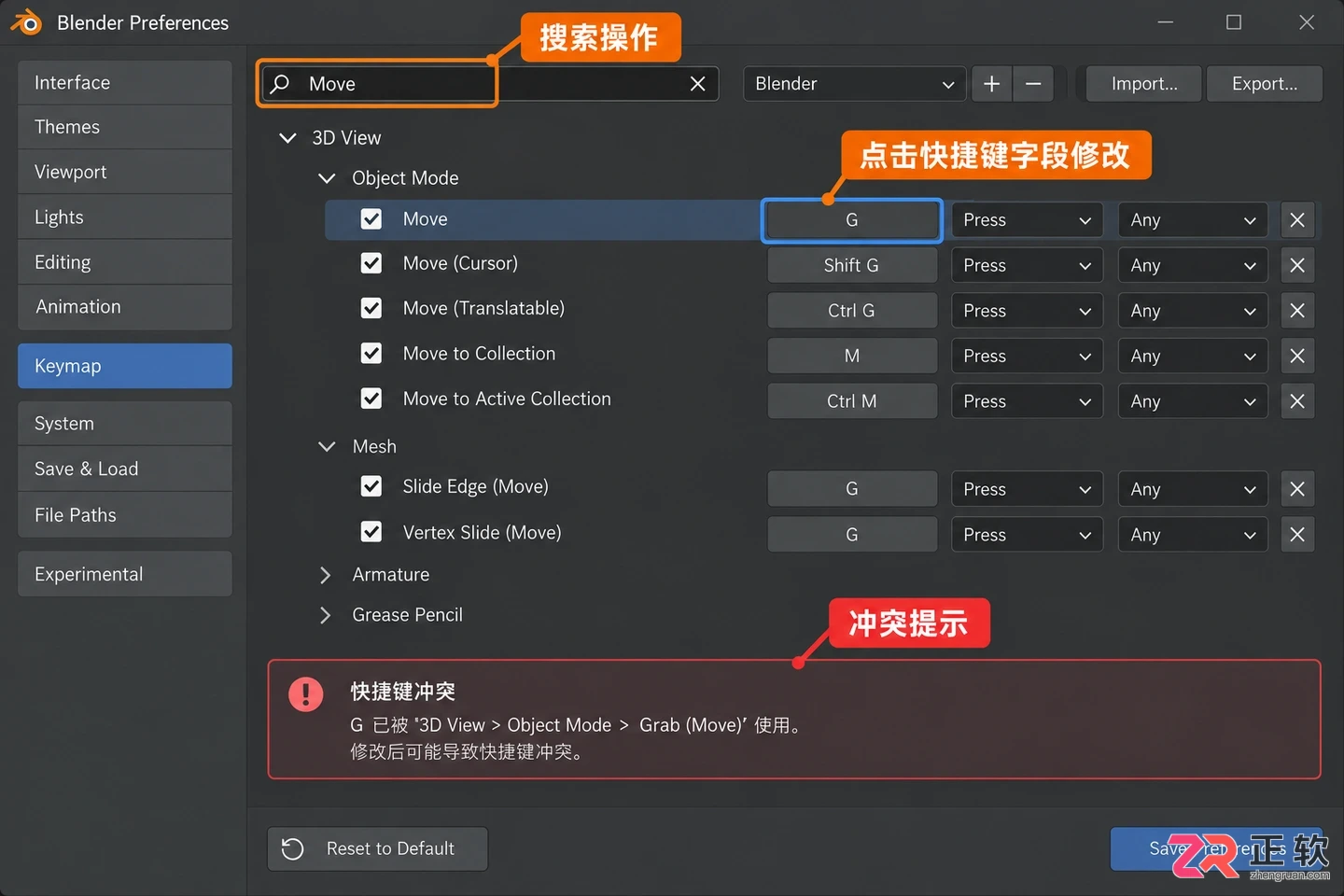Clear the Move search text
Viewport: 1344px width, 896px height.
(x=697, y=84)
